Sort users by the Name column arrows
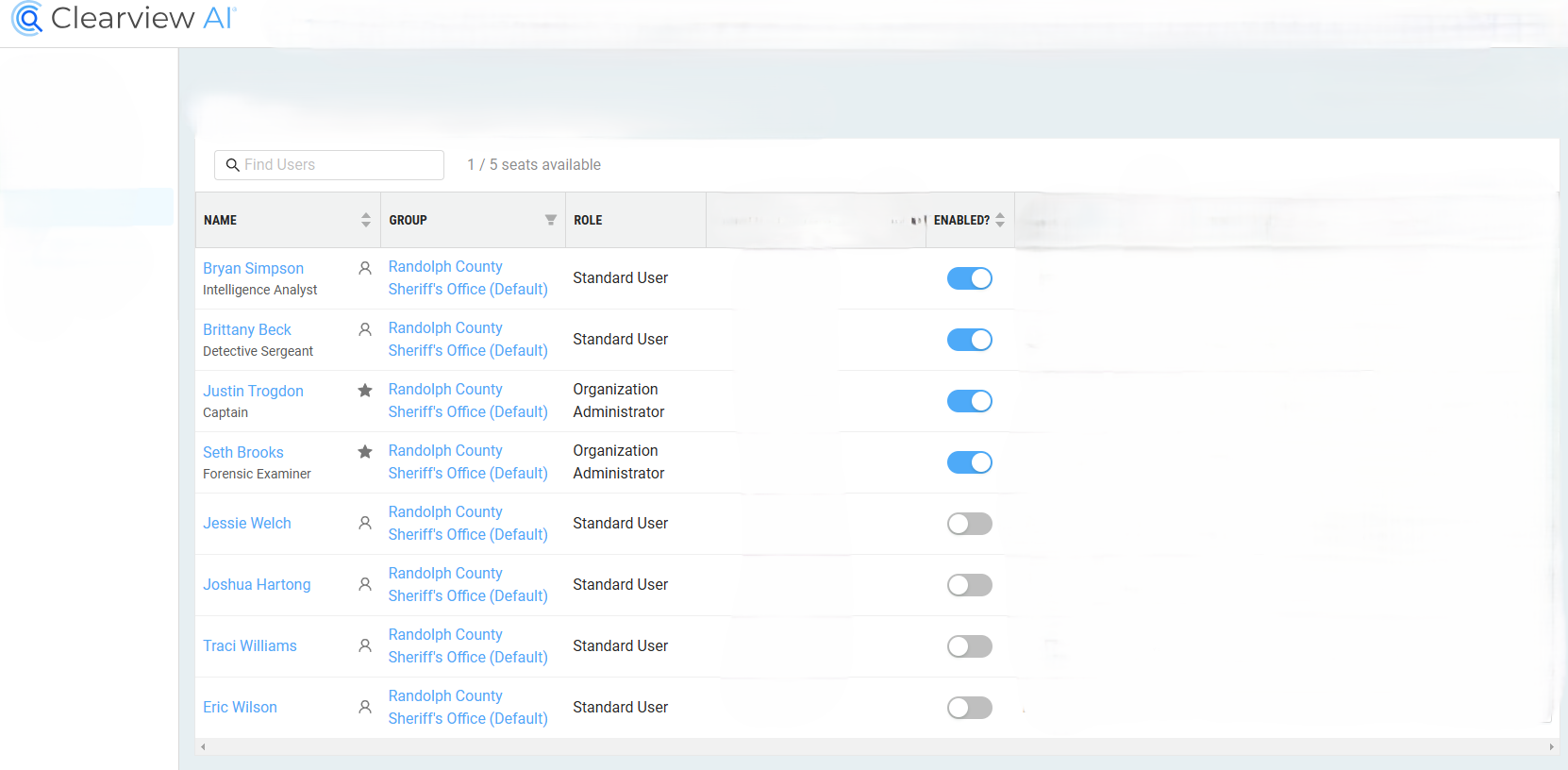This screenshot has height=770, width=1568. pos(366,220)
